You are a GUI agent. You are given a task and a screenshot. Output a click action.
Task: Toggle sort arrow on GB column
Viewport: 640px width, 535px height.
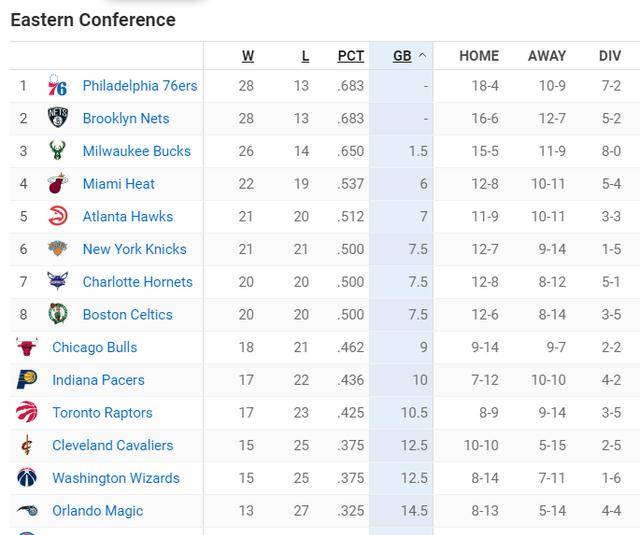(x=421, y=56)
